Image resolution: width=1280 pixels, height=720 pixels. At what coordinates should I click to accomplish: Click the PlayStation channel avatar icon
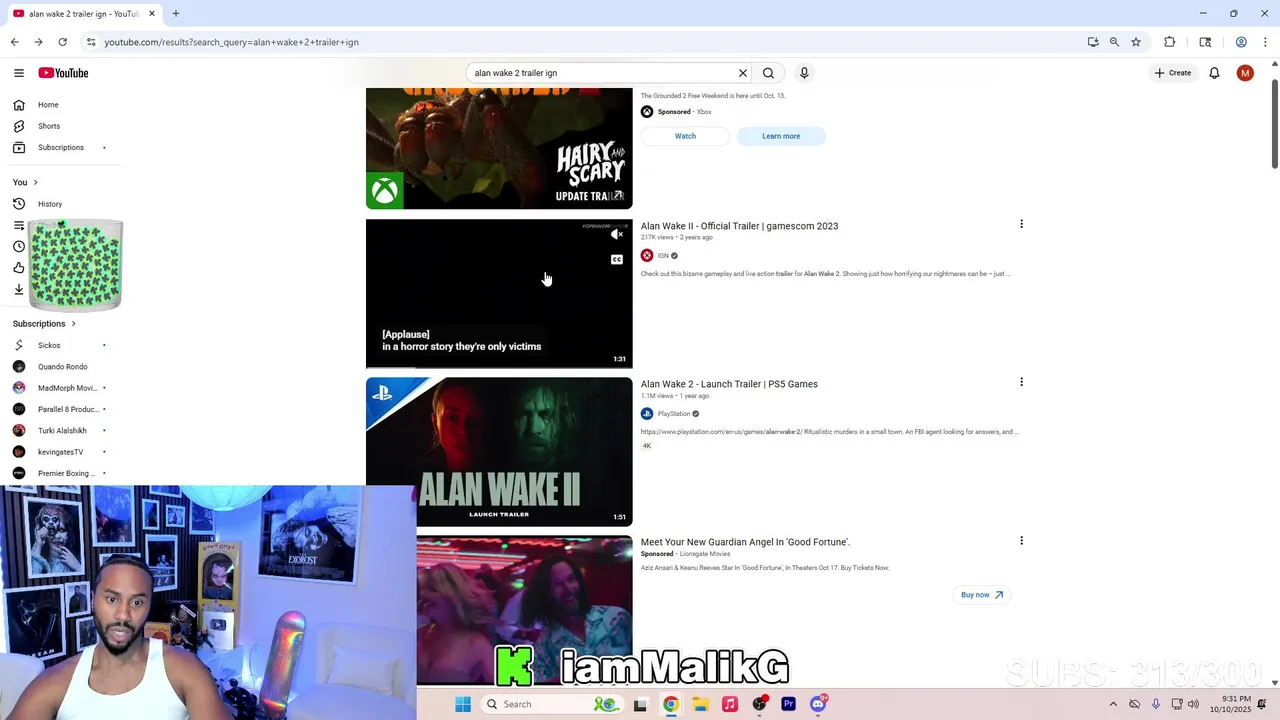click(647, 414)
